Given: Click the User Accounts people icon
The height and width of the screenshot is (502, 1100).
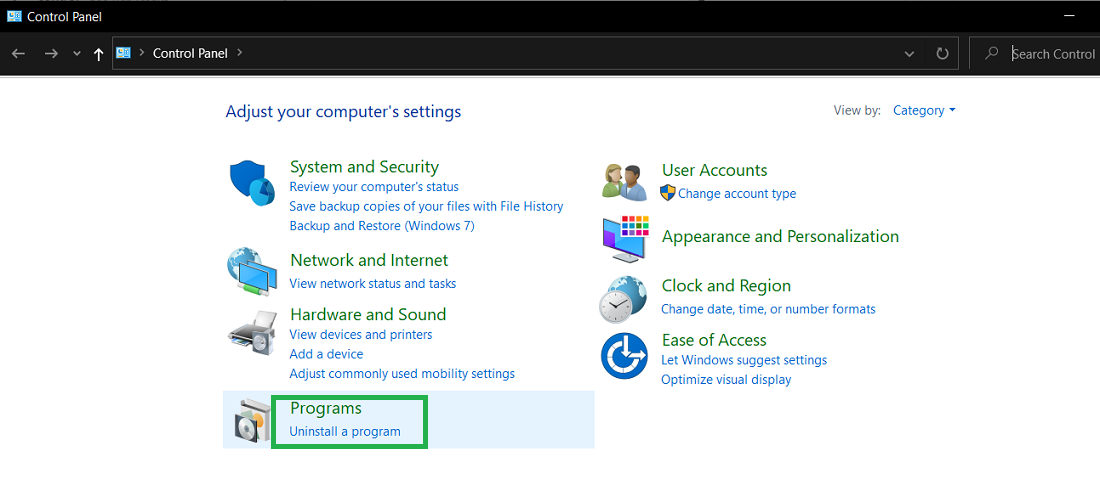Looking at the screenshot, I should coord(625,181).
